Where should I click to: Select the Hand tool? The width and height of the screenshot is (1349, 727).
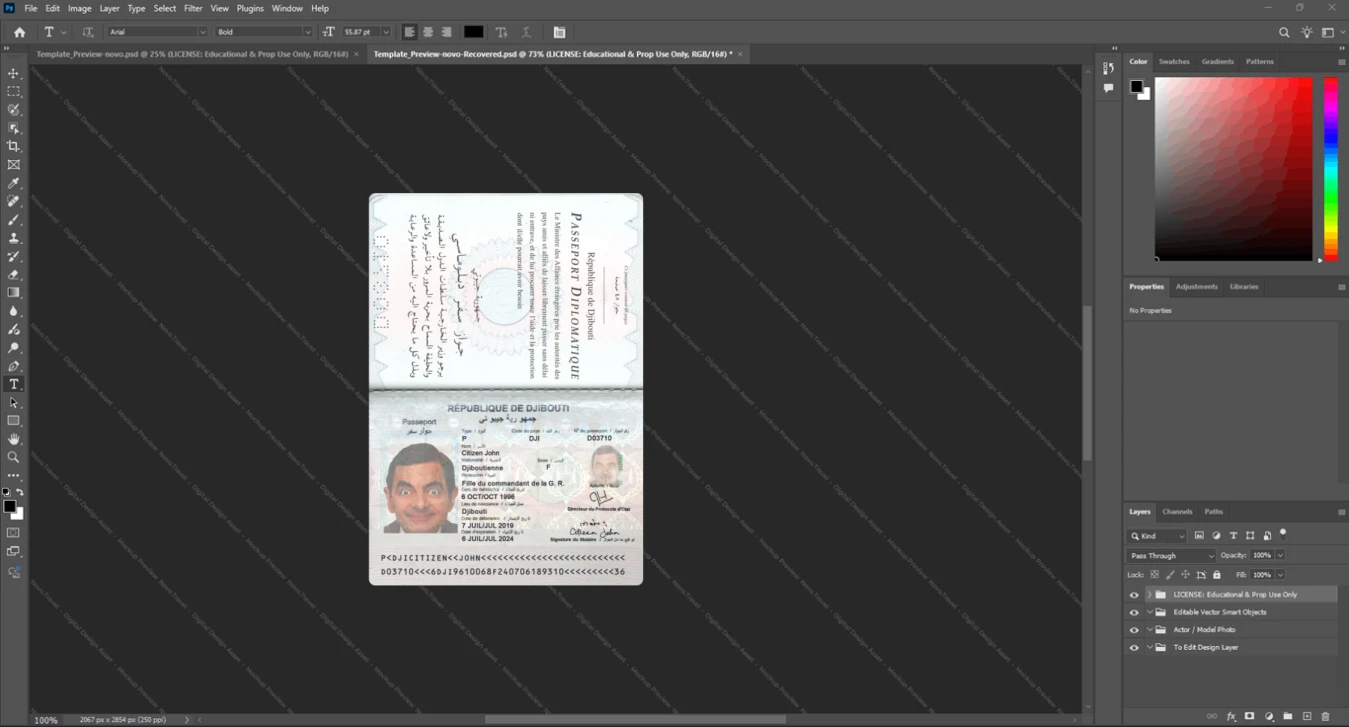tap(14, 439)
